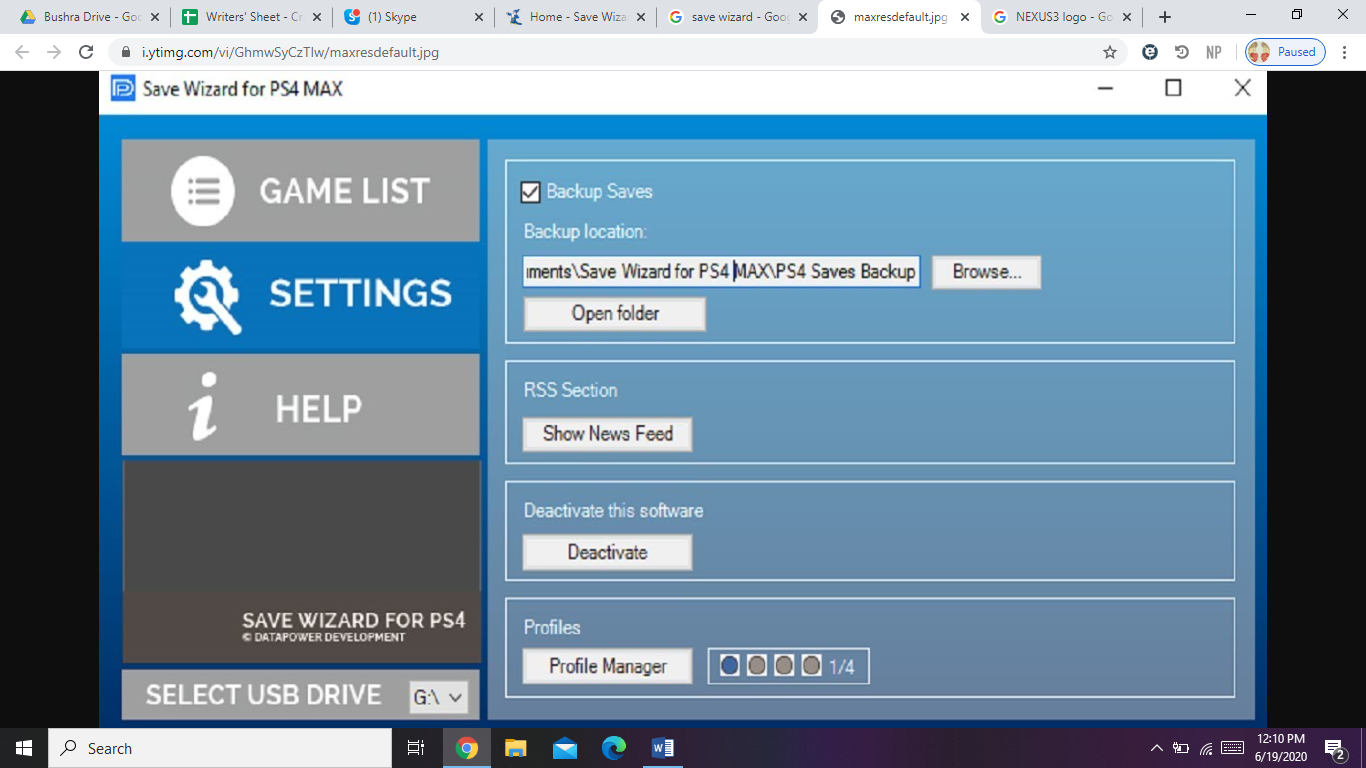The height and width of the screenshot is (768, 1366).
Task: Open Chrome's three-dot menu
Action: point(1346,52)
